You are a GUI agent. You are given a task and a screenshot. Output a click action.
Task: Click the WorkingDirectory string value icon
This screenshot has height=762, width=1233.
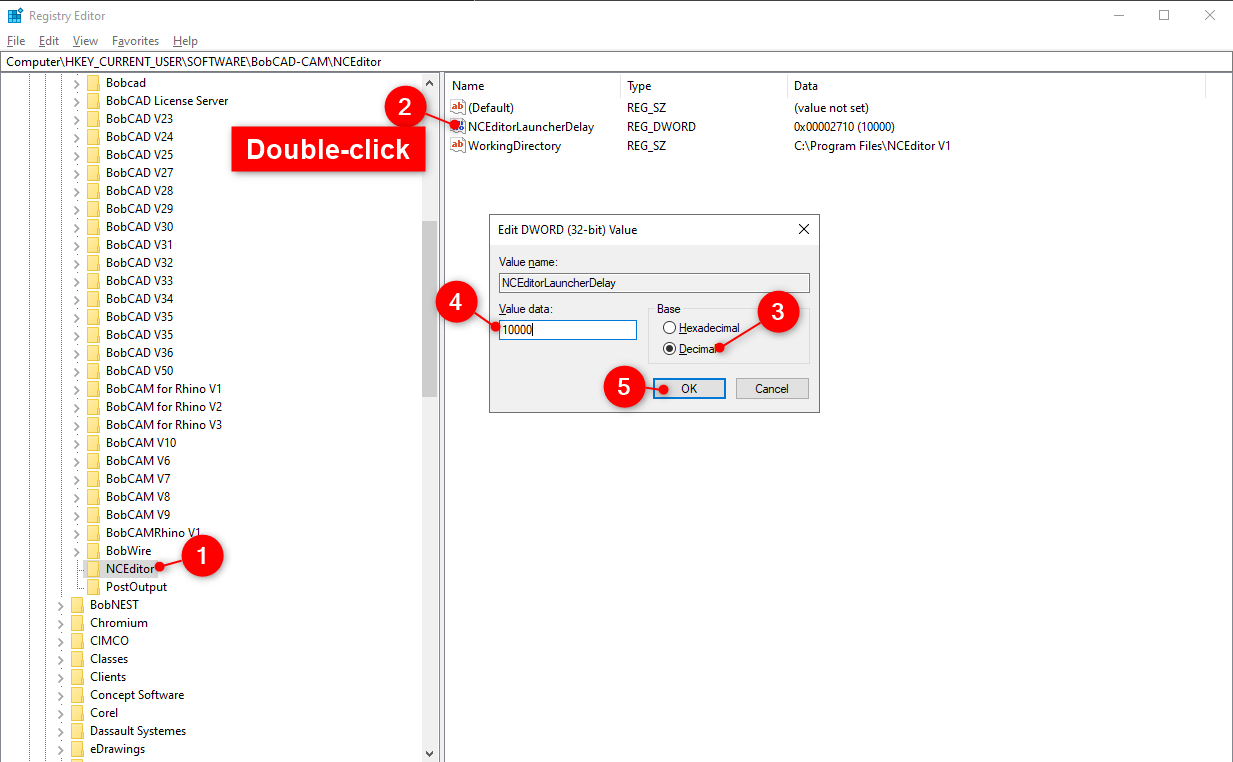tap(458, 145)
